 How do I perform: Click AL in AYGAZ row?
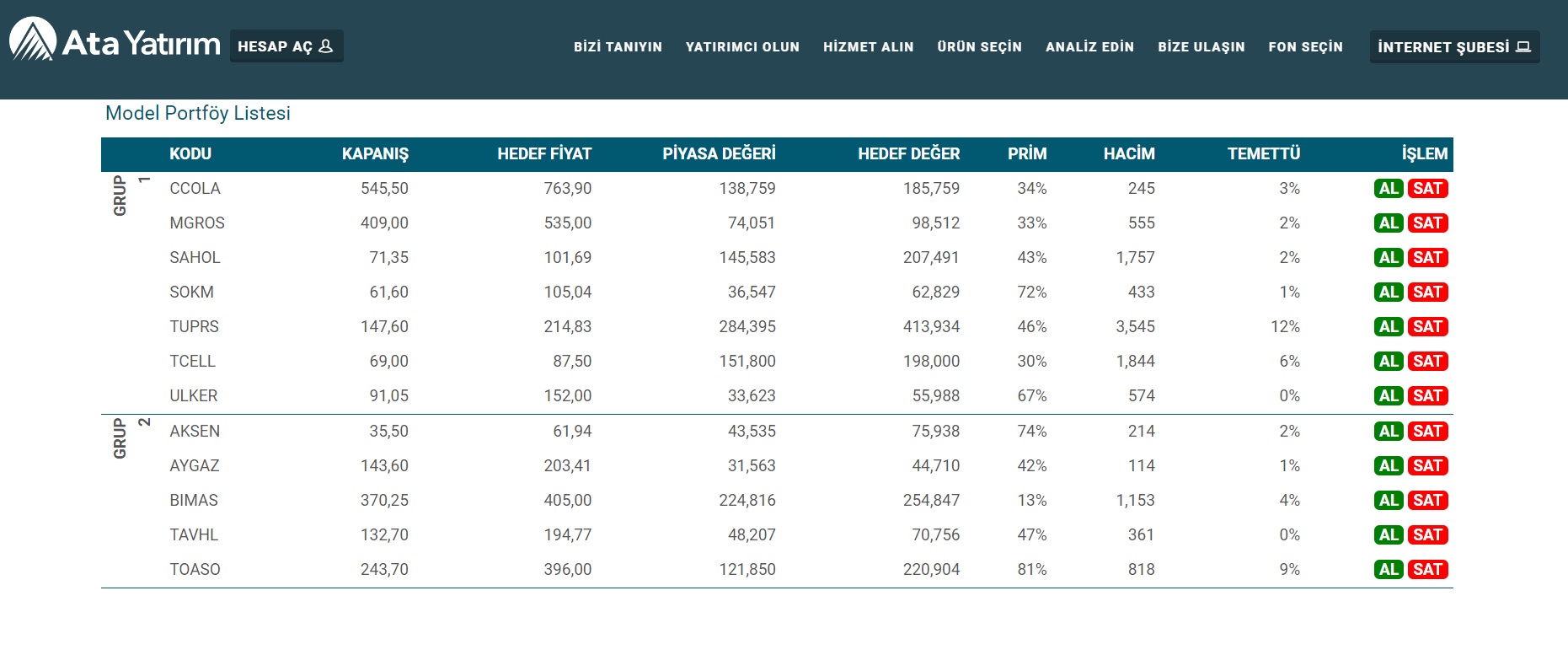(x=1389, y=466)
